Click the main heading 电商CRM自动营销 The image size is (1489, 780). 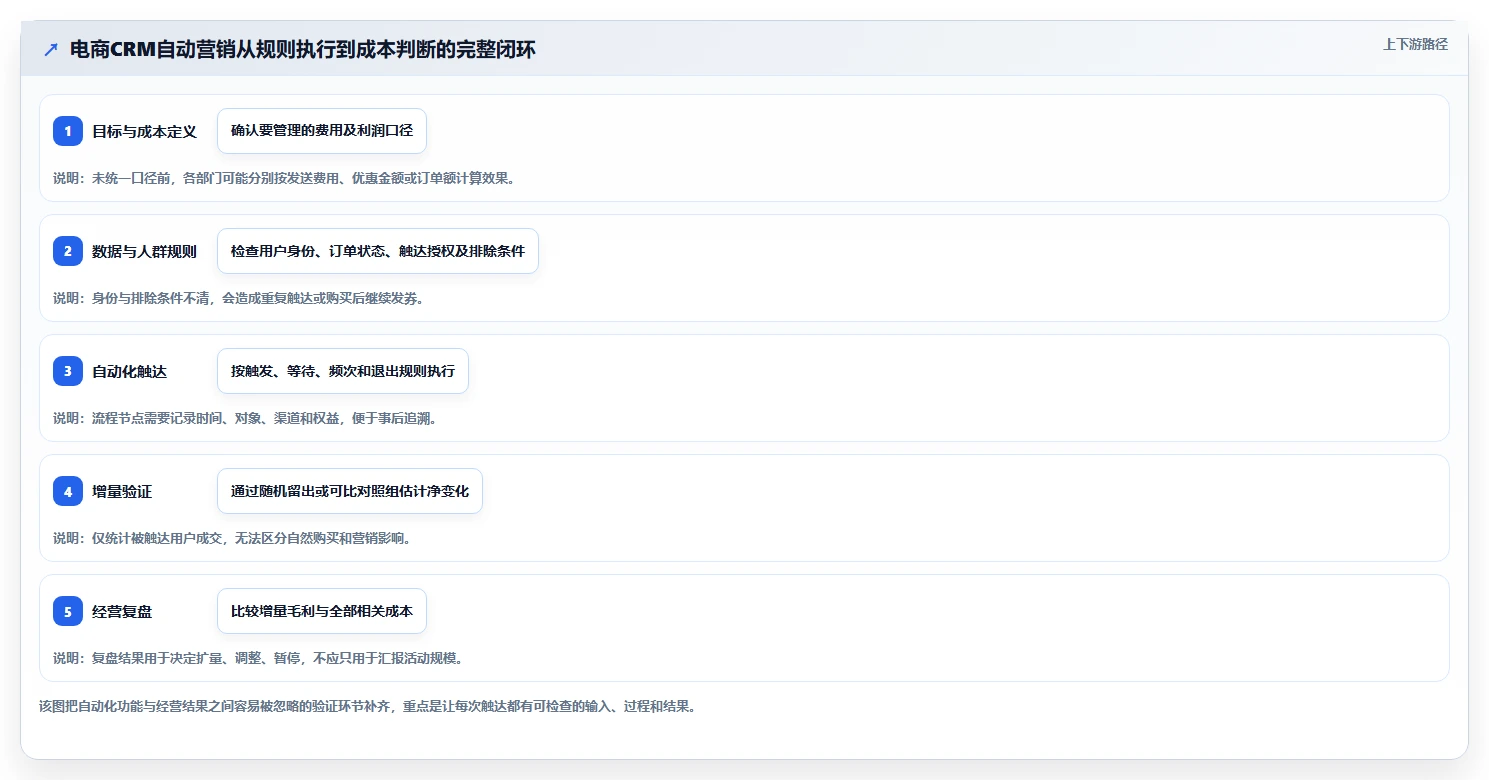(303, 50)
